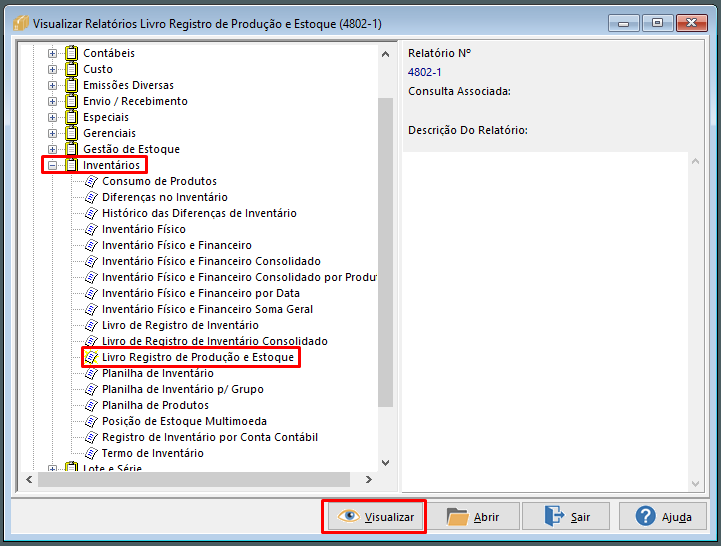Select Livro Registro de Produção e Estoque

coord(198,357)
